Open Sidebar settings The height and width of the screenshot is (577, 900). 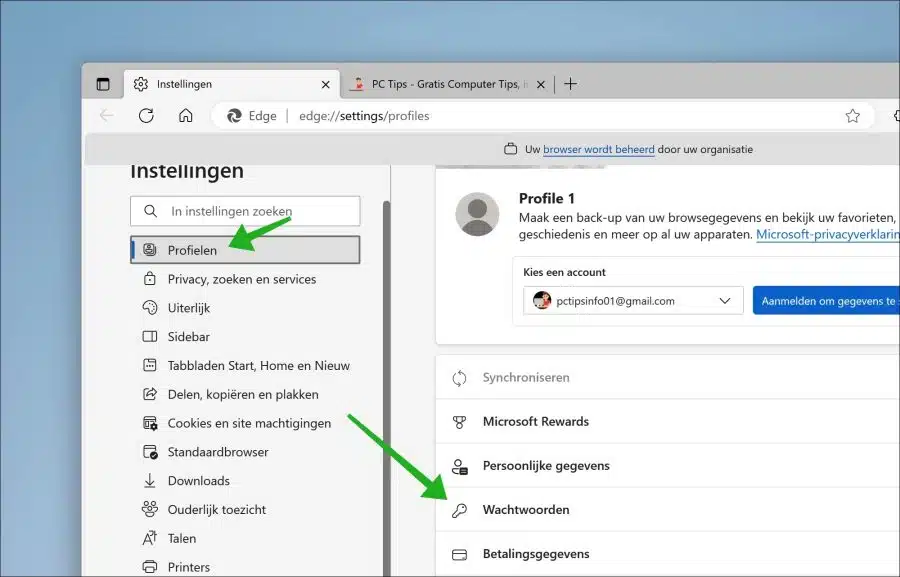[x=245, y=336]
